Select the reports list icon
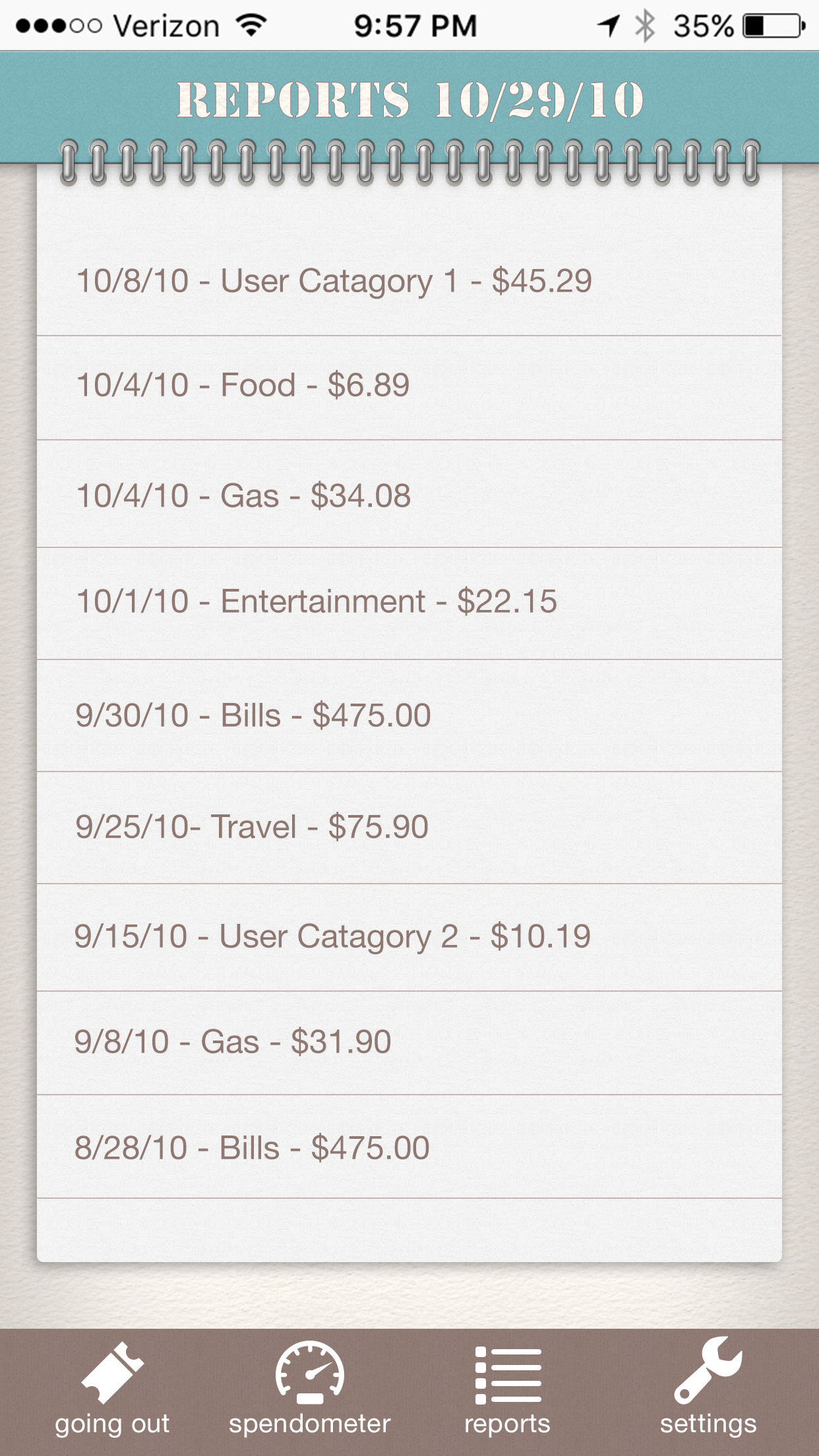This screenshot has height=1456, width=819. point(508,1375)
